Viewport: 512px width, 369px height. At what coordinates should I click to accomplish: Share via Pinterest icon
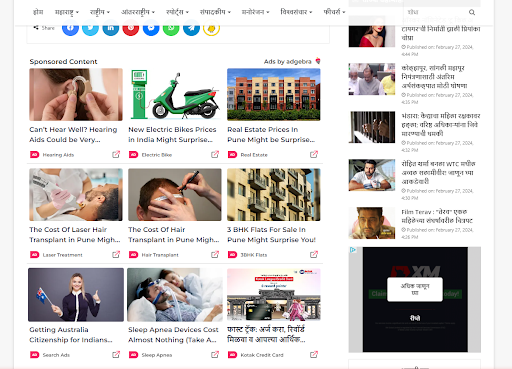point(131,28)
